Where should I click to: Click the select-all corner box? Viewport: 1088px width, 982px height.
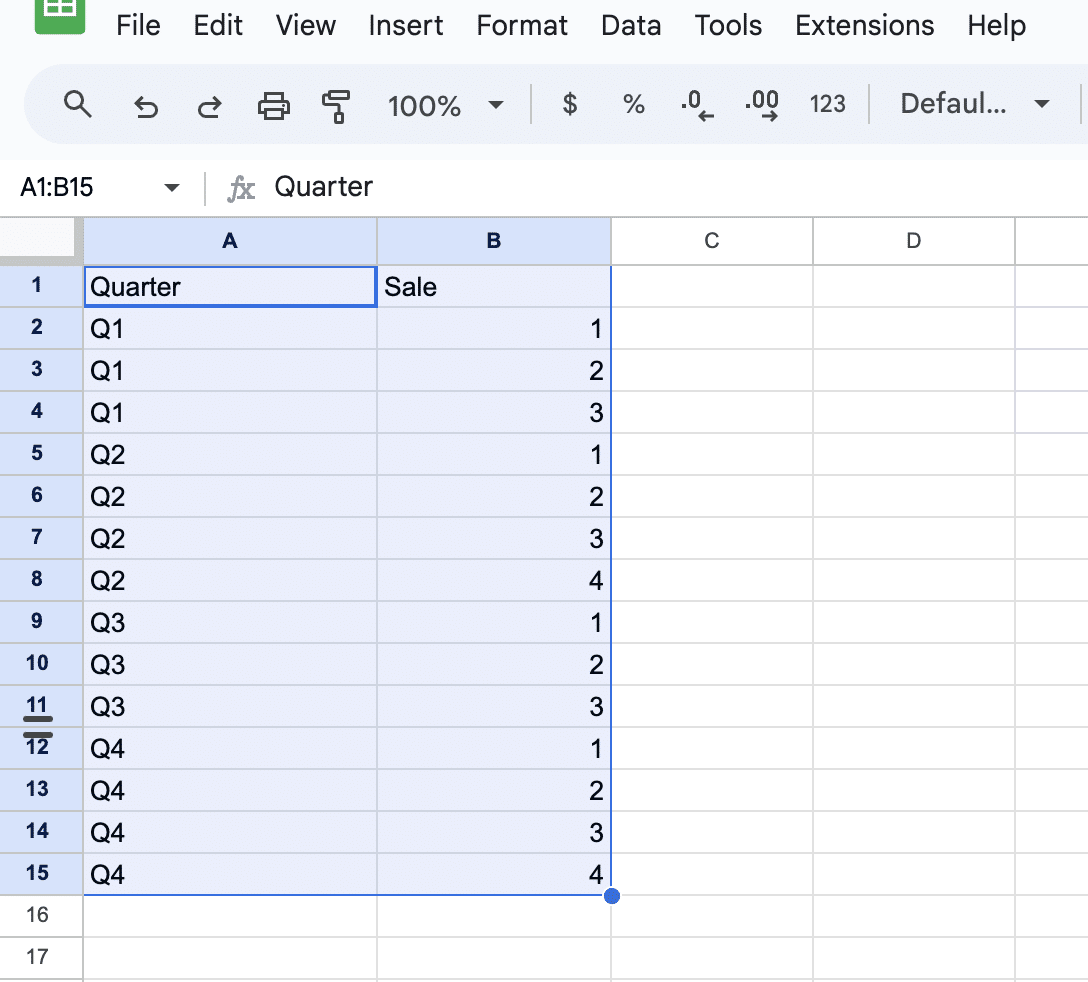41,241
